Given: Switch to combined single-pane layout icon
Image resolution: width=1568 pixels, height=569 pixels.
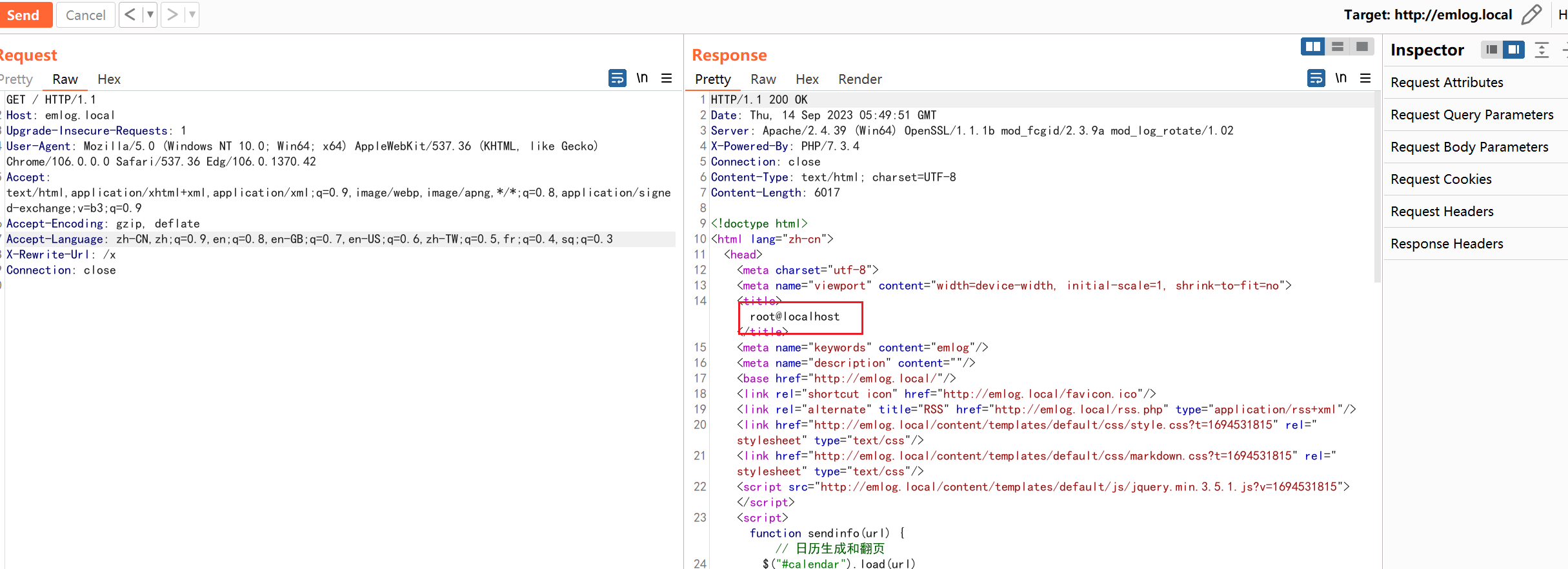Looking at the screenshot, I should [x=1362, y=47].
